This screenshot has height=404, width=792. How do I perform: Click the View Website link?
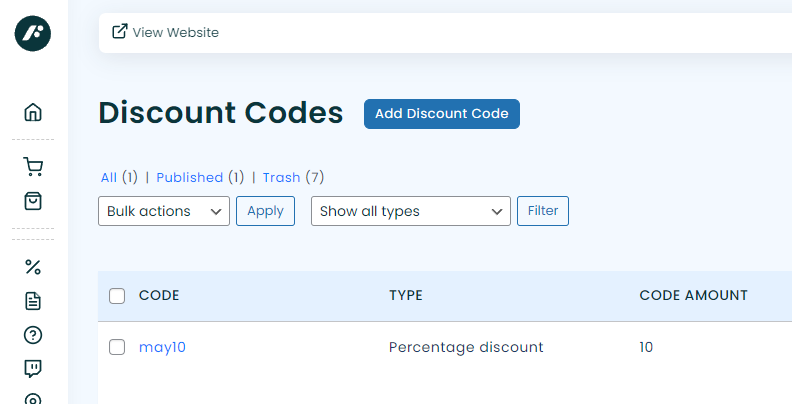[x=165, y=32]
